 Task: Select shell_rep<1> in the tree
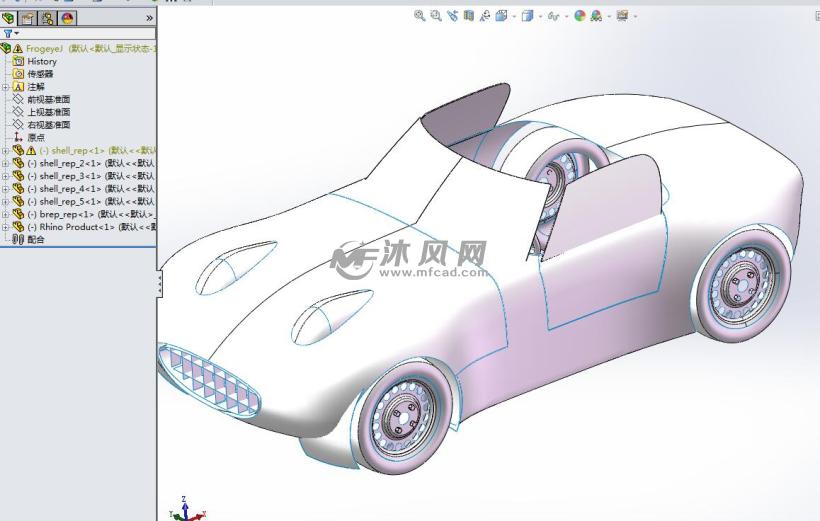click(97, 151)
